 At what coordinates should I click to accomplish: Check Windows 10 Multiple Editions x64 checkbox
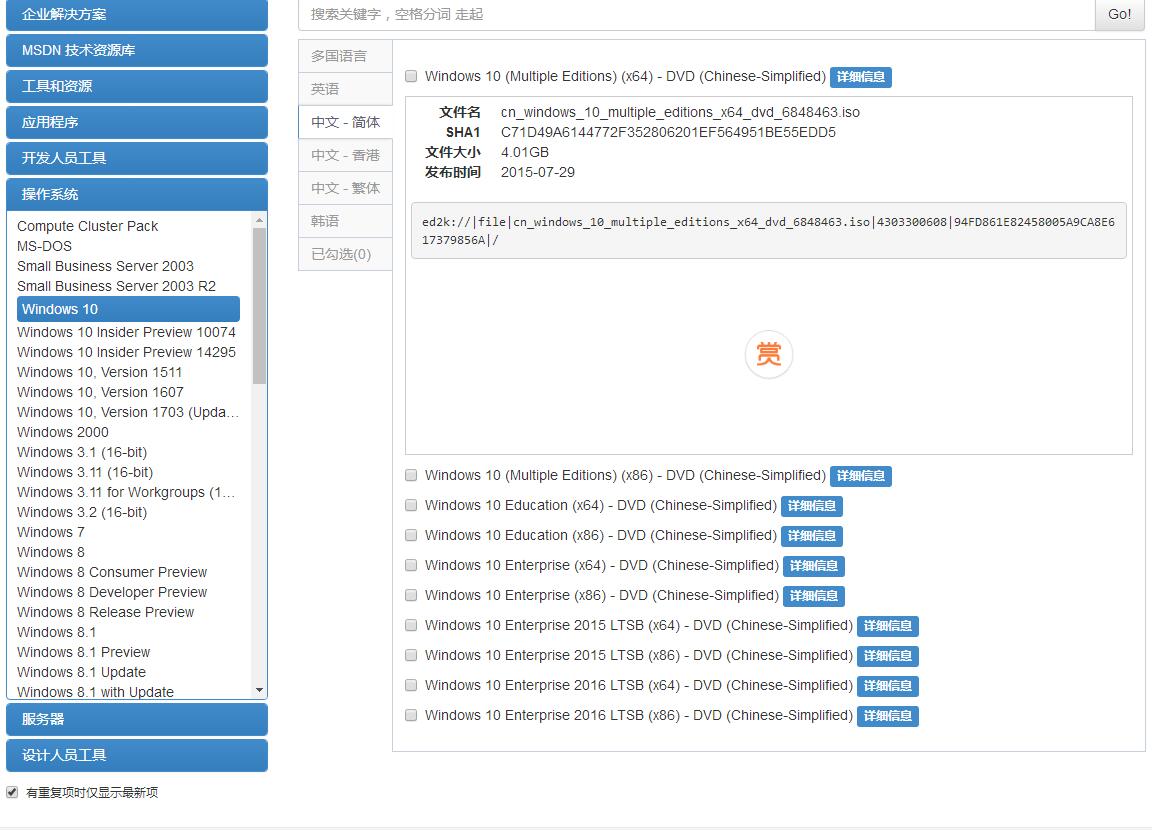[411, 76]
